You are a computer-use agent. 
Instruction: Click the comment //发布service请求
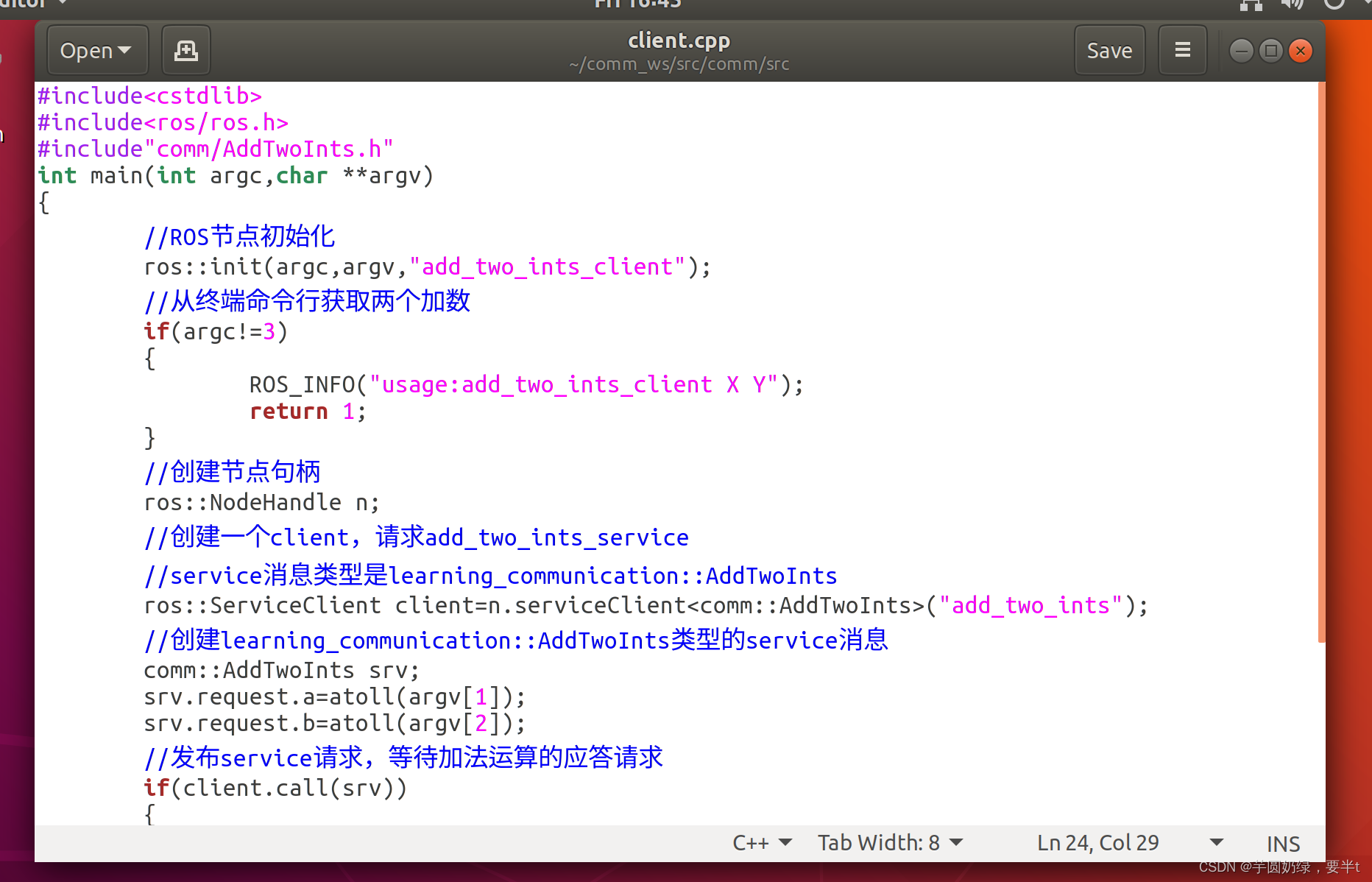(x=403, y=758)
